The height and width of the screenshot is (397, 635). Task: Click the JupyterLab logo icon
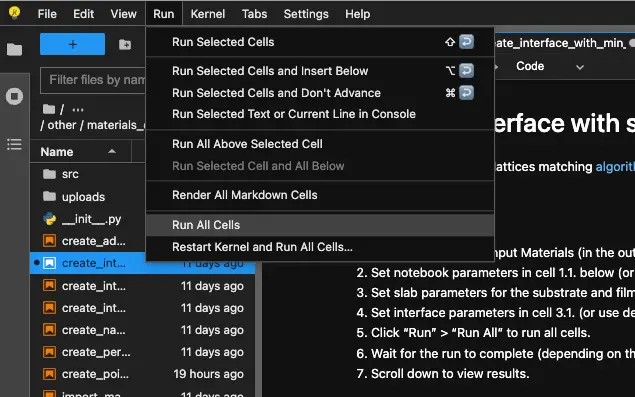pos(14,13)
